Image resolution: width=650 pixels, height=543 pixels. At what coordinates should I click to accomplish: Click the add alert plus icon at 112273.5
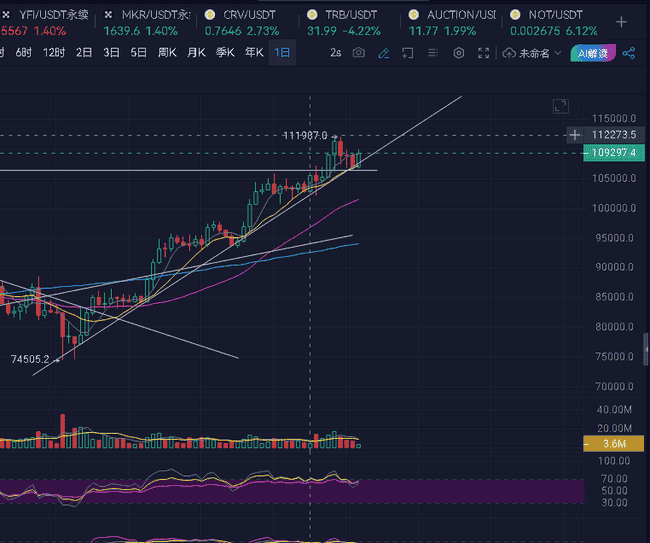click(574, 134)
